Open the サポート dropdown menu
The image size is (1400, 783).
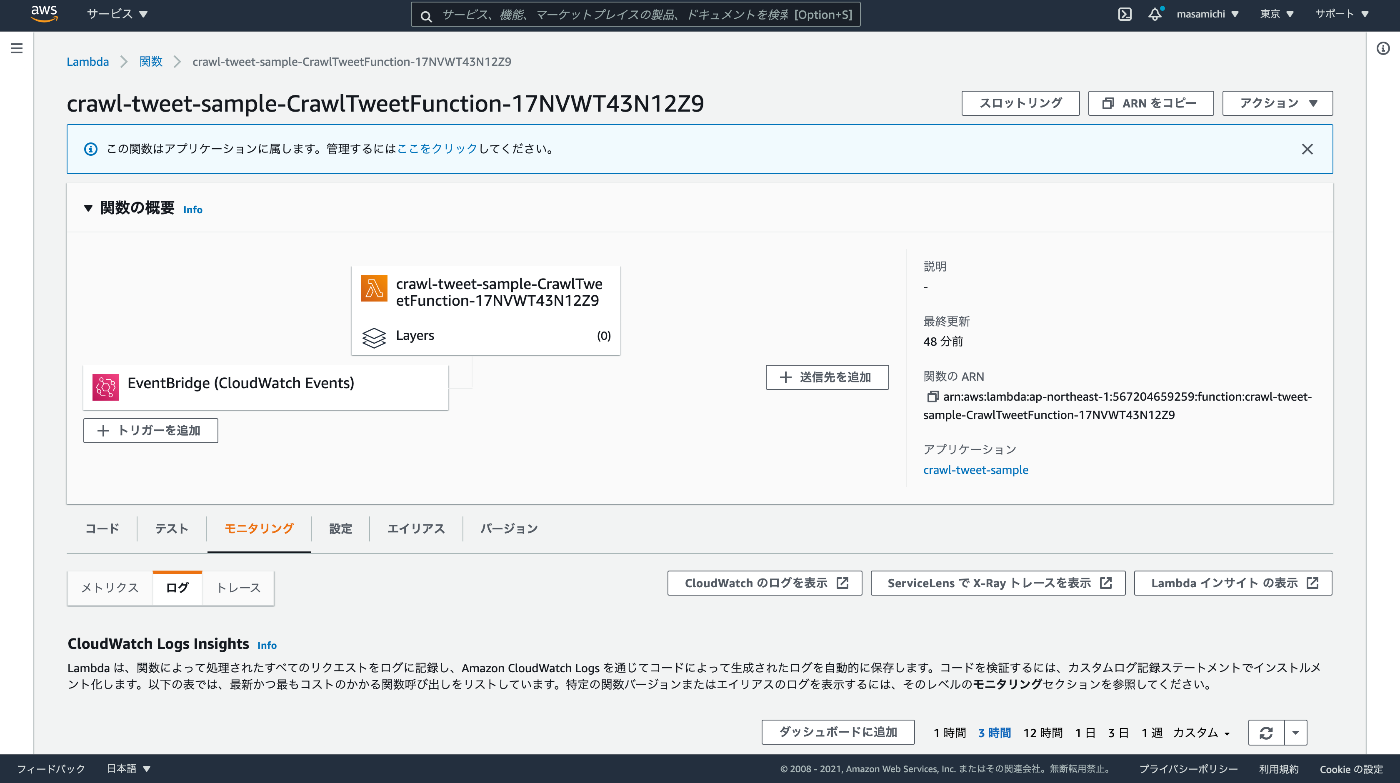pos(1341,14)
